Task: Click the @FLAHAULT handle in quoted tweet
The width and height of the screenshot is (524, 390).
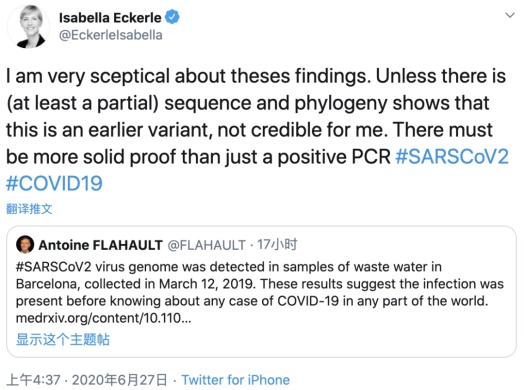Action: [207, 245]
